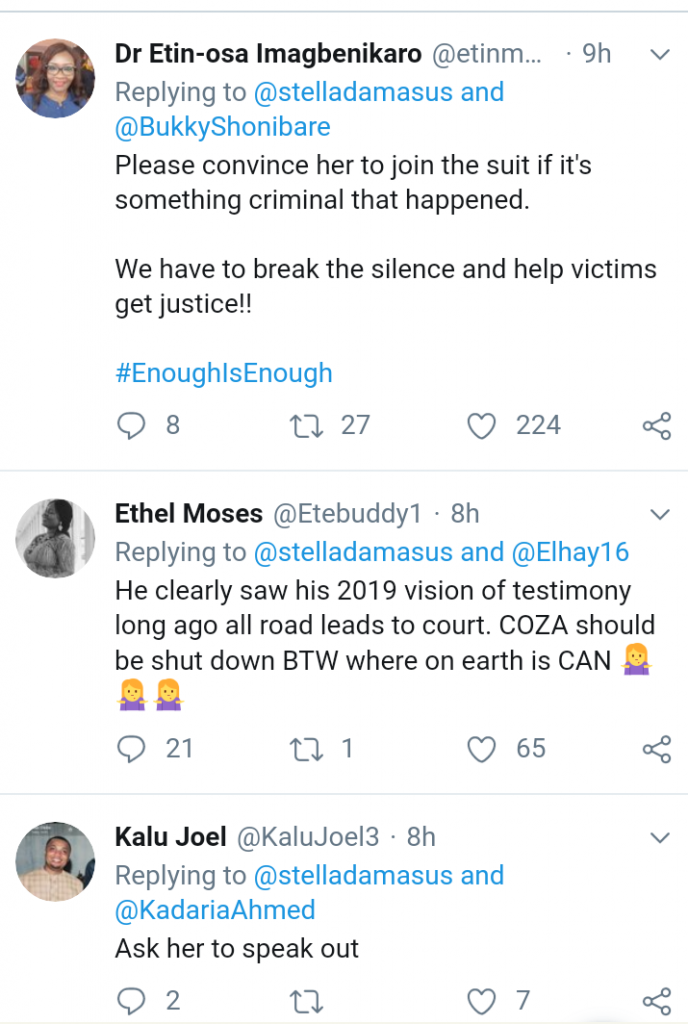View Ethel Moses's profile picture

tap(55, 539)
